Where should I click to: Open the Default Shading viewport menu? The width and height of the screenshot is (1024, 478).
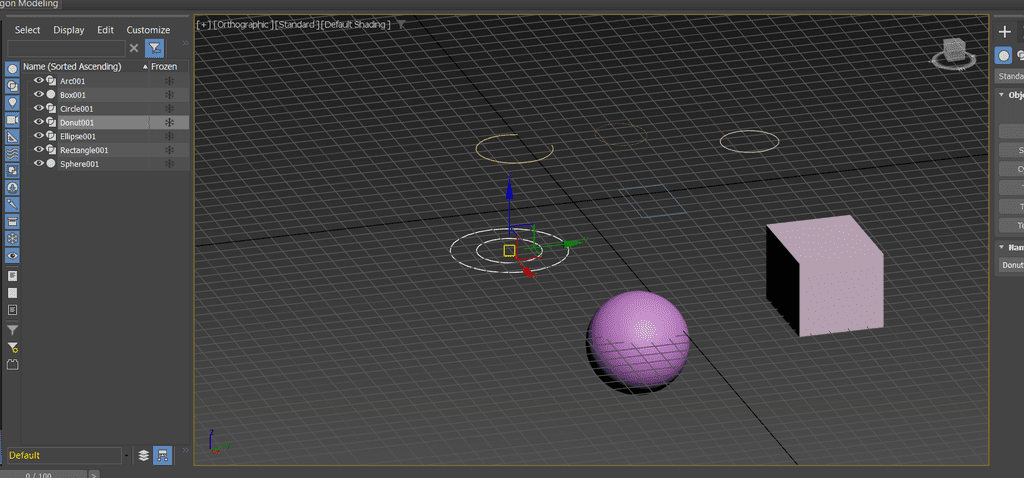pos(356,25)
